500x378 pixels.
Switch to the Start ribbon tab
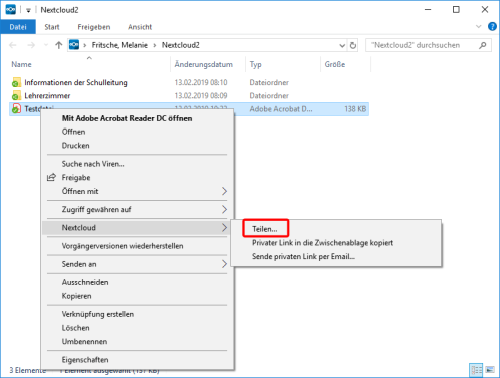click(x=52, y=27)
